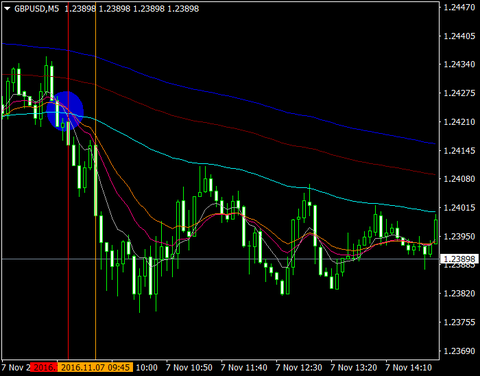Click the 1.24145 price scale value
This screenshot has width=480, height=376.
[x=459, y=151]
